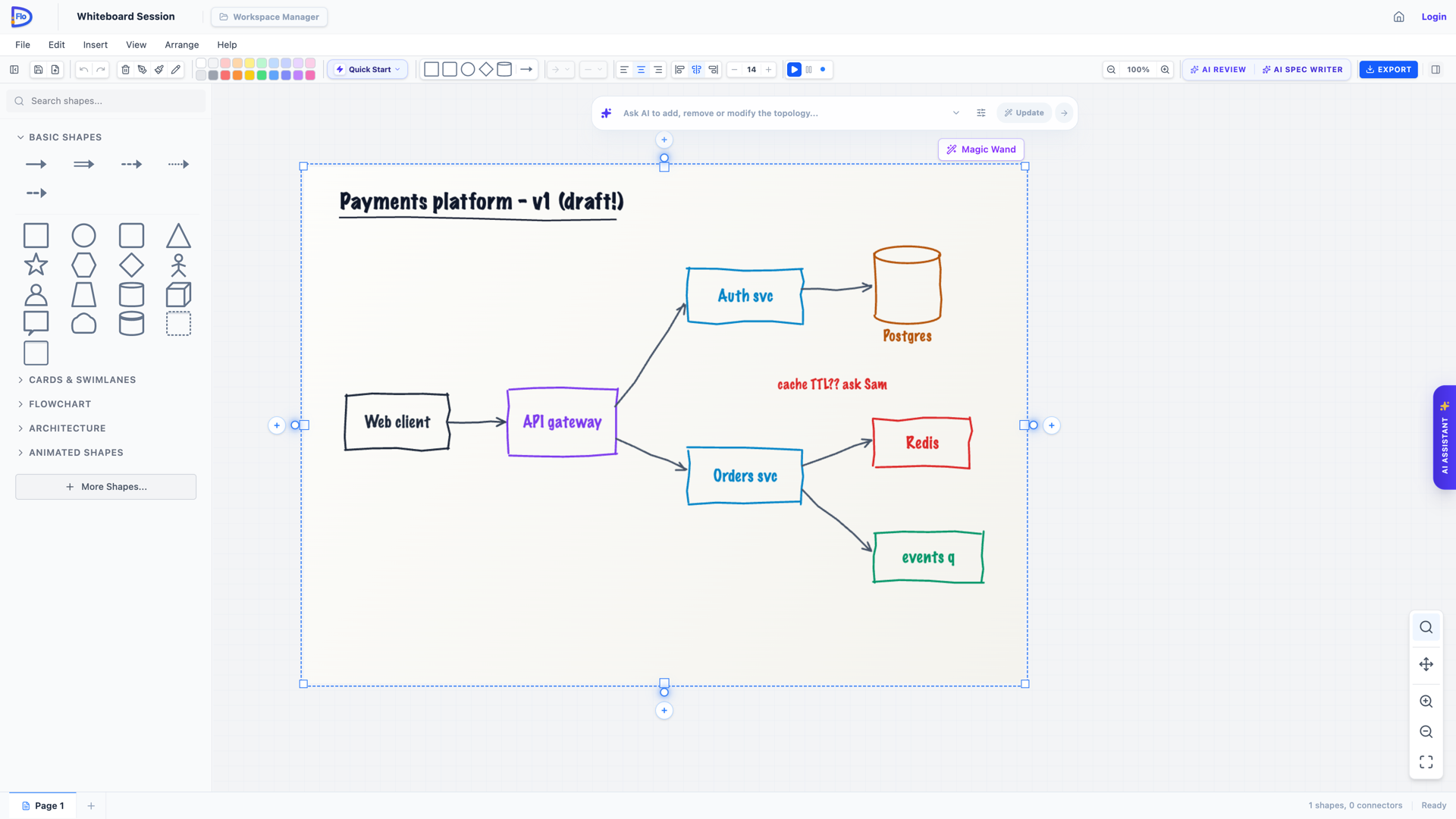Align text center
The width and height of the screenshot is (1456, 819).
tap(641, 70)
